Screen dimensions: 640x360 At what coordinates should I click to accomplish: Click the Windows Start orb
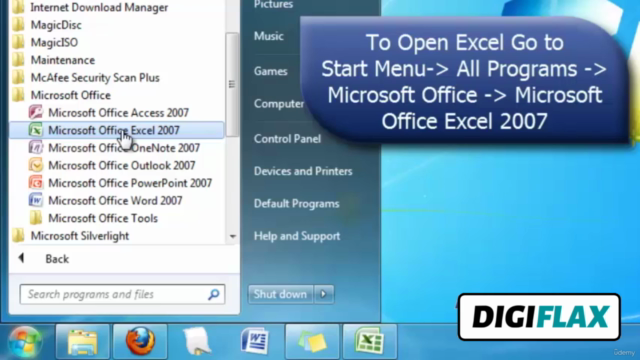(x=25, y=342)
